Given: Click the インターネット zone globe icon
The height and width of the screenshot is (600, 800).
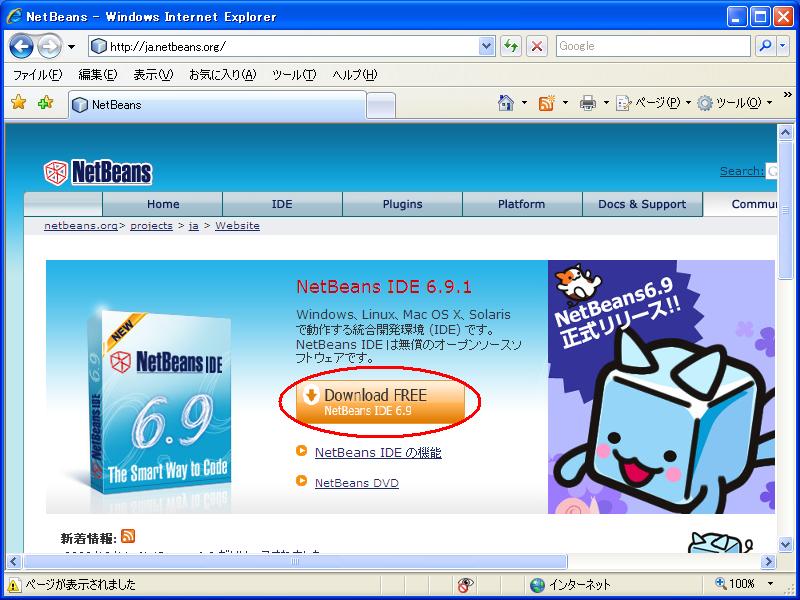Looking at the screenshot, I should (537, 585).
